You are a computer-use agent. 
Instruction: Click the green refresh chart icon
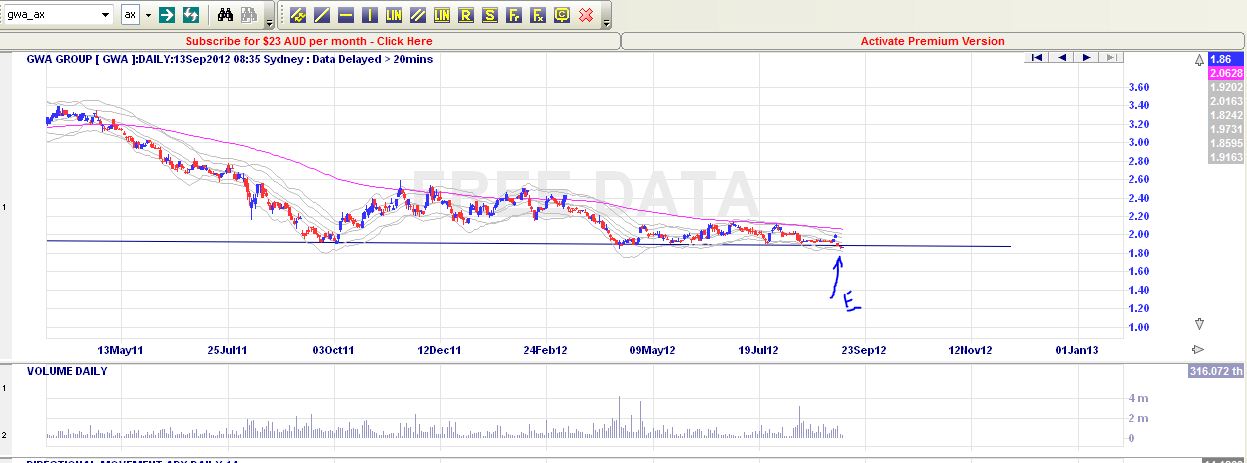[190, 15]
